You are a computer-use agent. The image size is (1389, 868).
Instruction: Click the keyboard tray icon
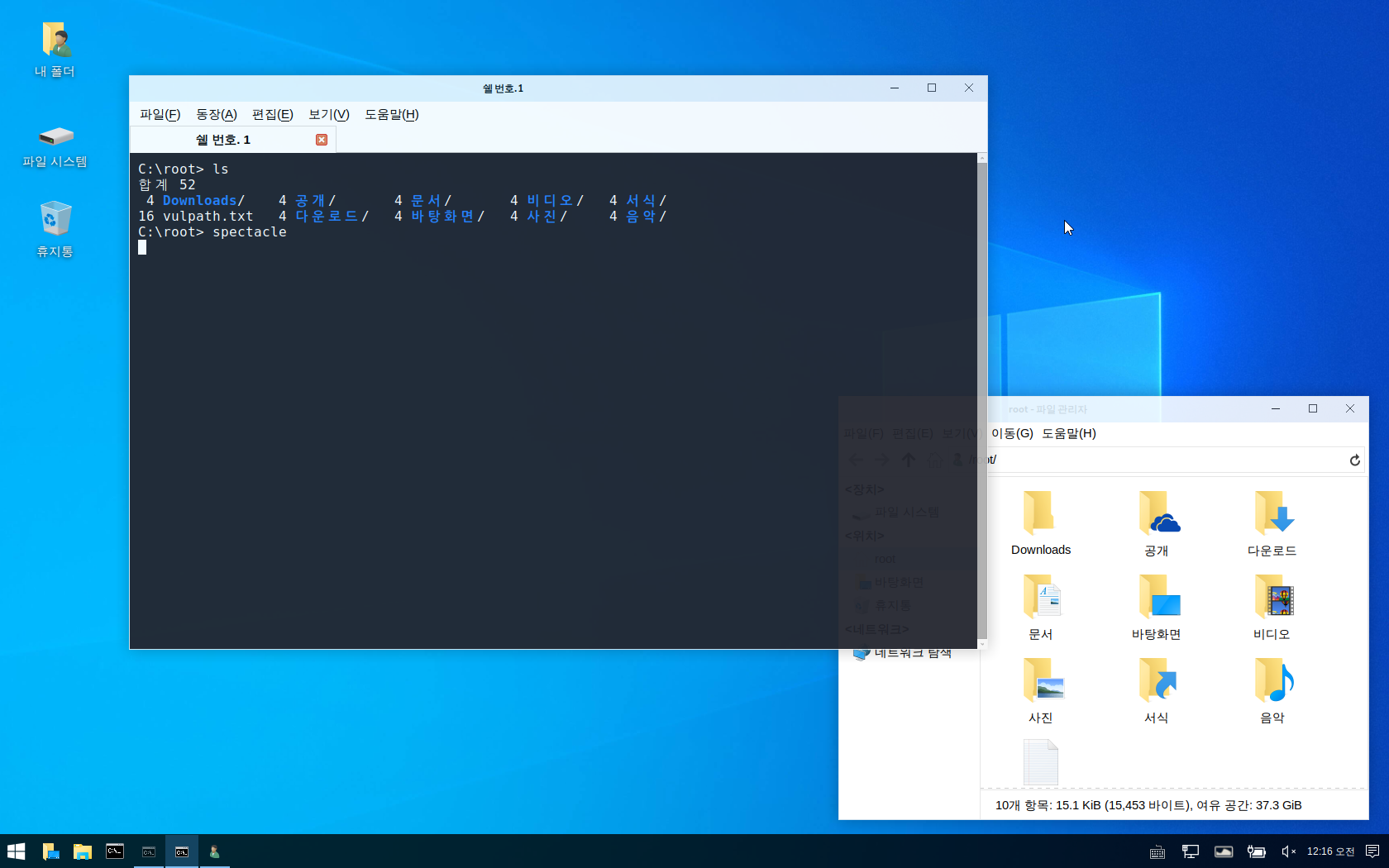1157,852
